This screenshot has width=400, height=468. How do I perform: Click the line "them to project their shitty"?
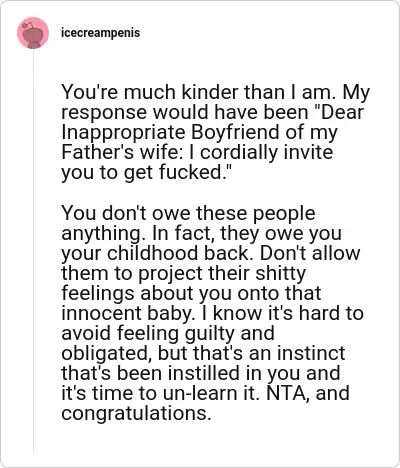[183, 273]
